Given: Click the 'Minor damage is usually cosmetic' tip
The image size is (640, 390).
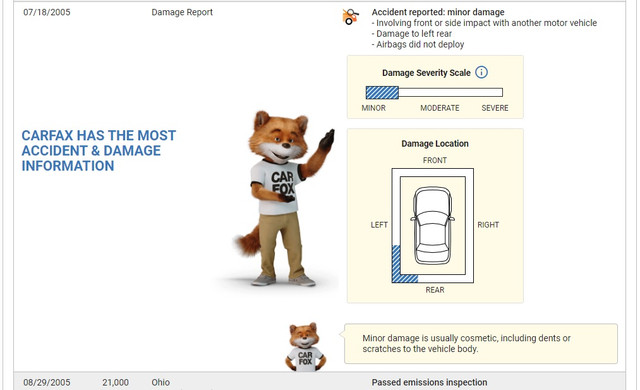Looking at the screenshot, I should click(481, 343).
